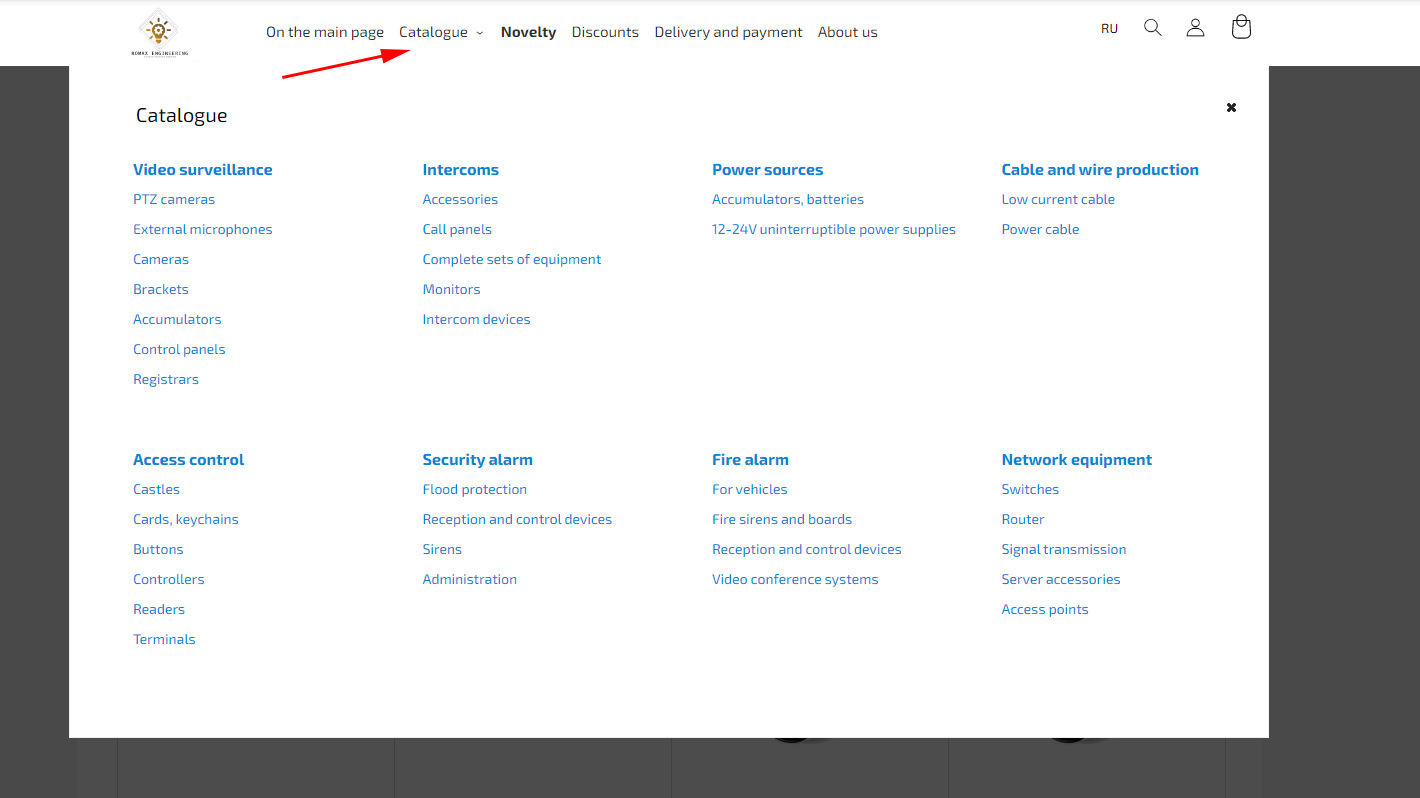
Task: Choose 12-24V uninterruptible power supplies
Action: [833, 229]
